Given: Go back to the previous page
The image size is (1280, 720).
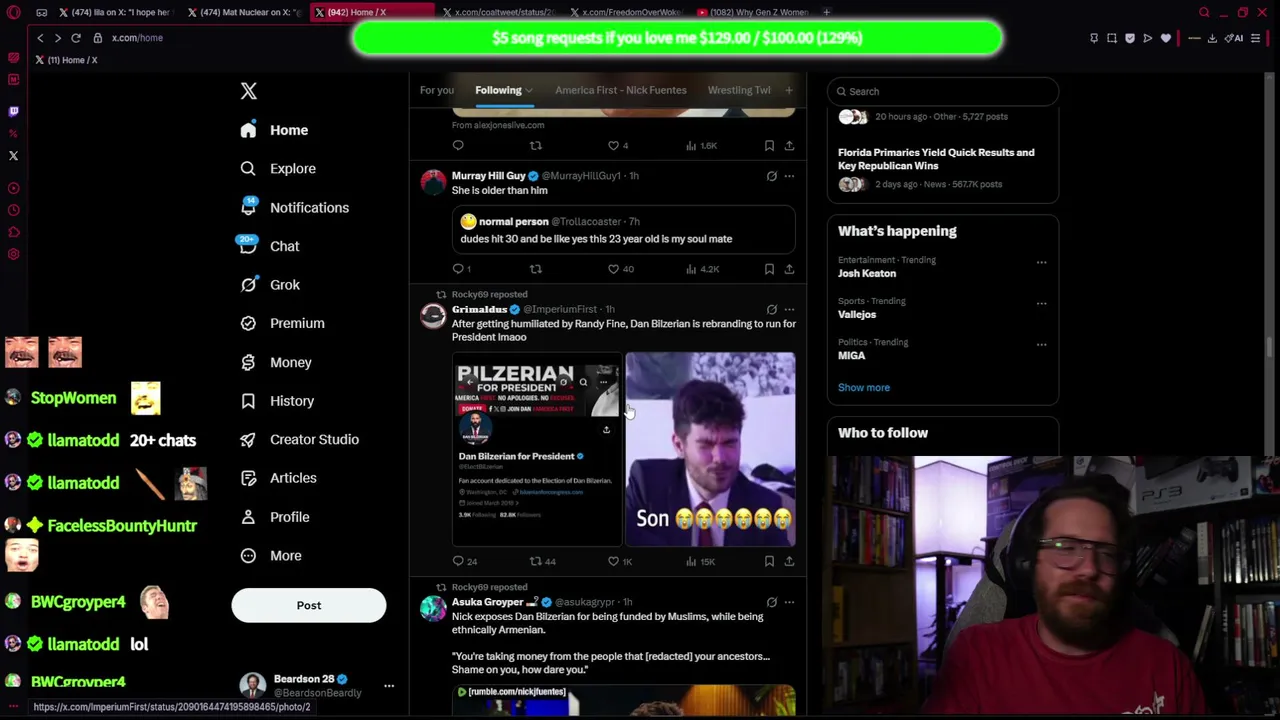Looking at the screenshot, I should 40,38.
